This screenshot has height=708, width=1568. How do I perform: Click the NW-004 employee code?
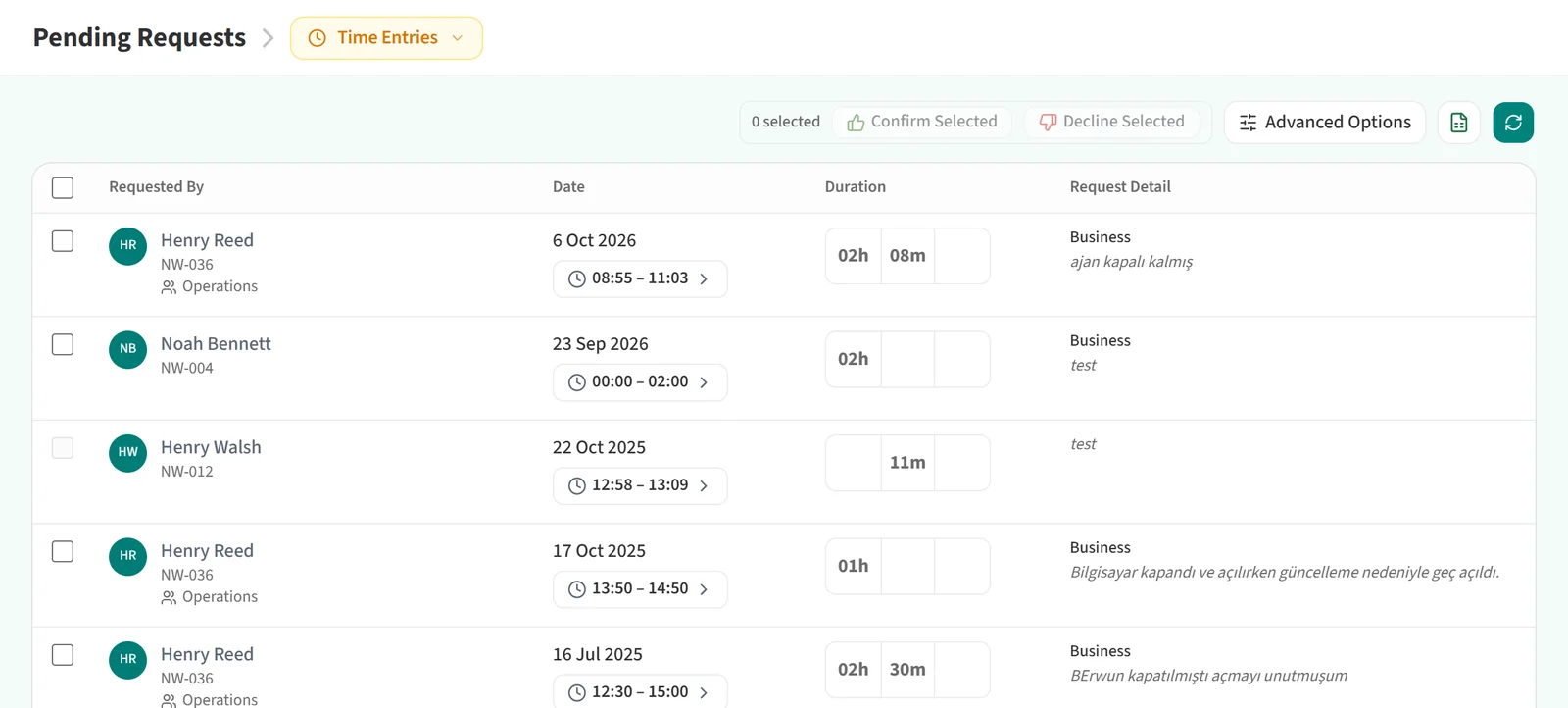coord(187,369)
